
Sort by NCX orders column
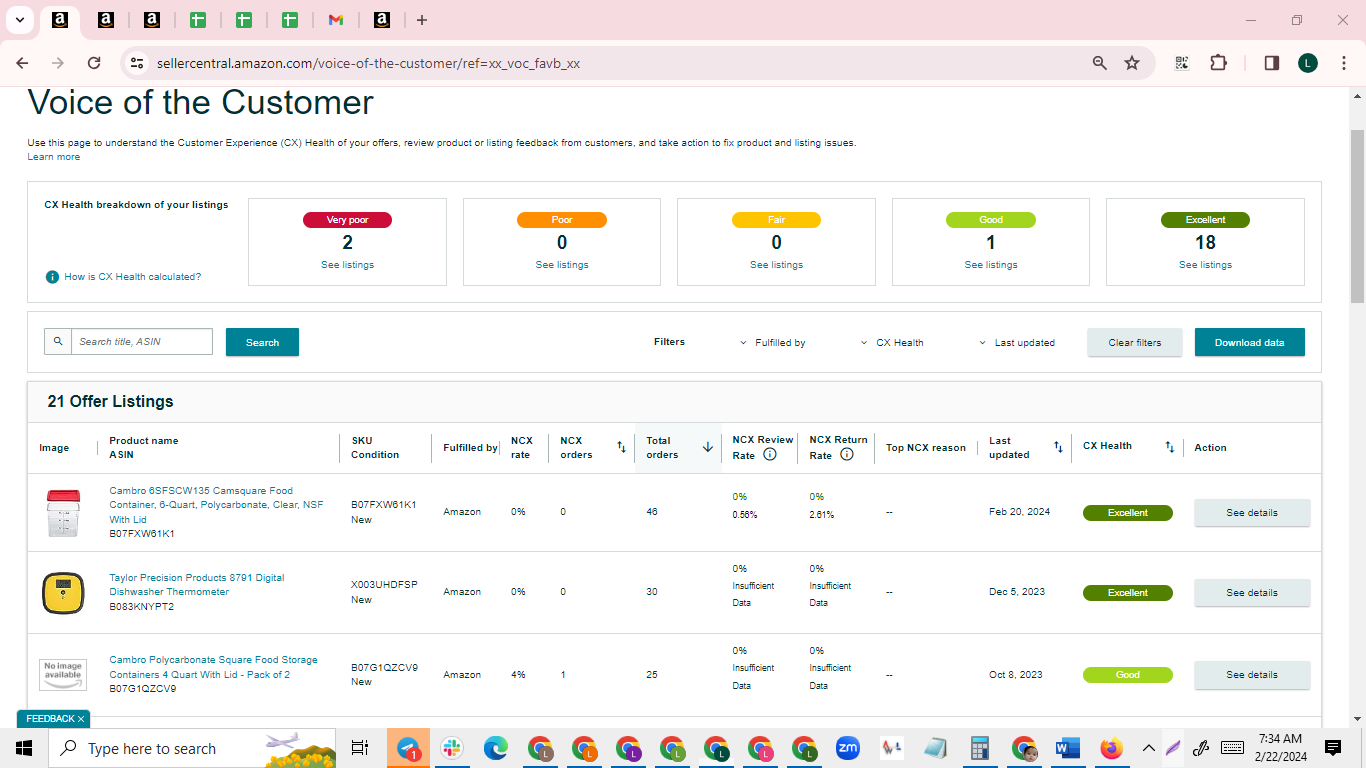pos(621,447)
